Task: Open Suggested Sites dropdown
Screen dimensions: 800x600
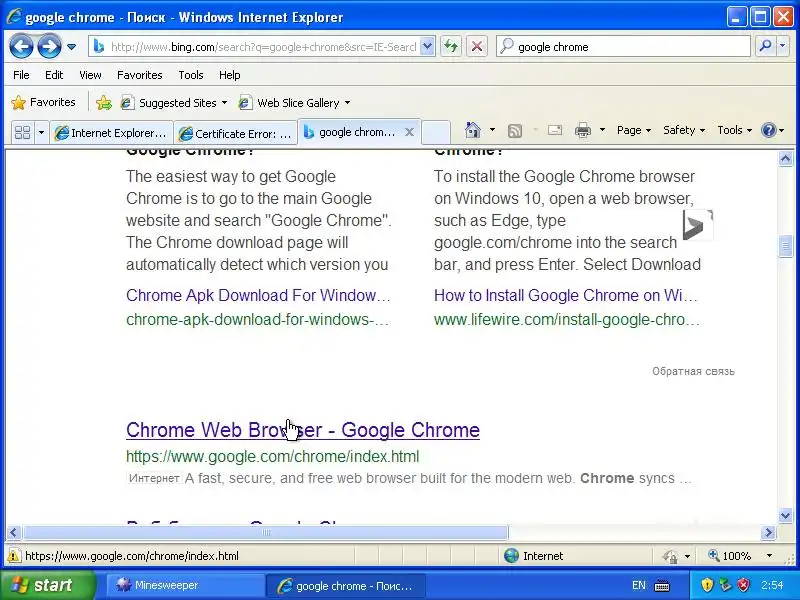Action: [x=173, y=103]
